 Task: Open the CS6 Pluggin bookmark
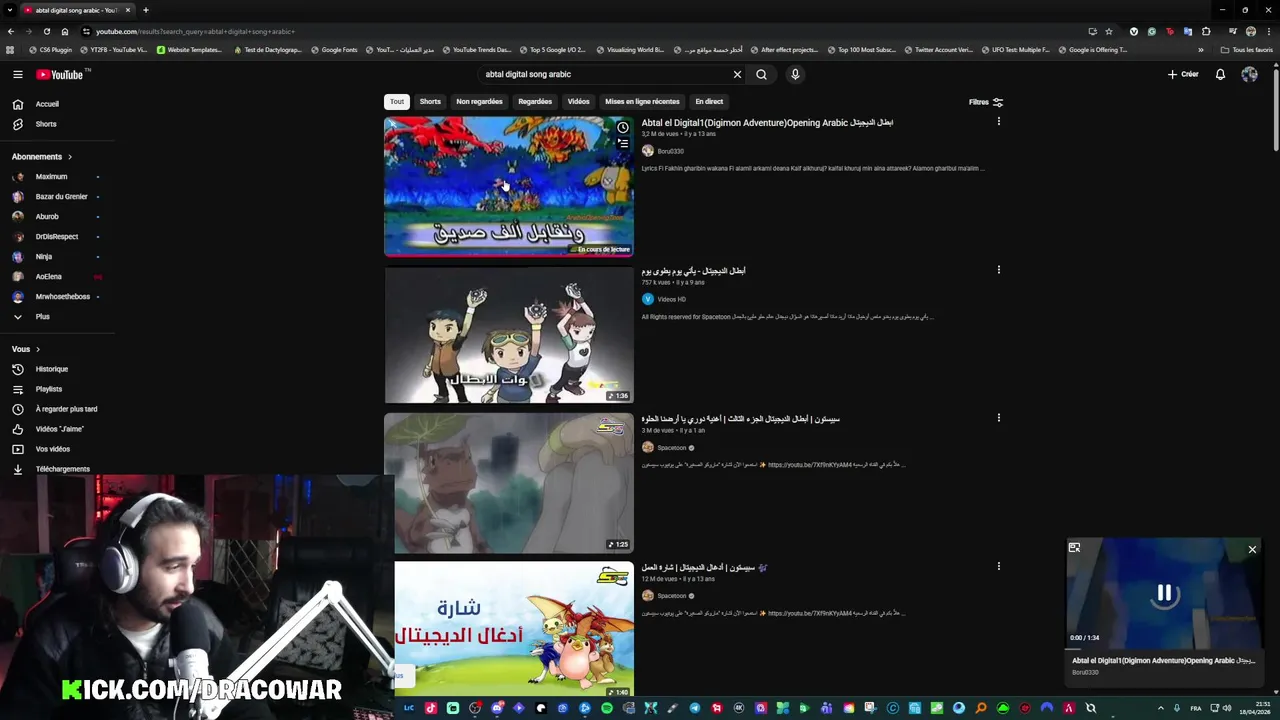pos(52,50)
